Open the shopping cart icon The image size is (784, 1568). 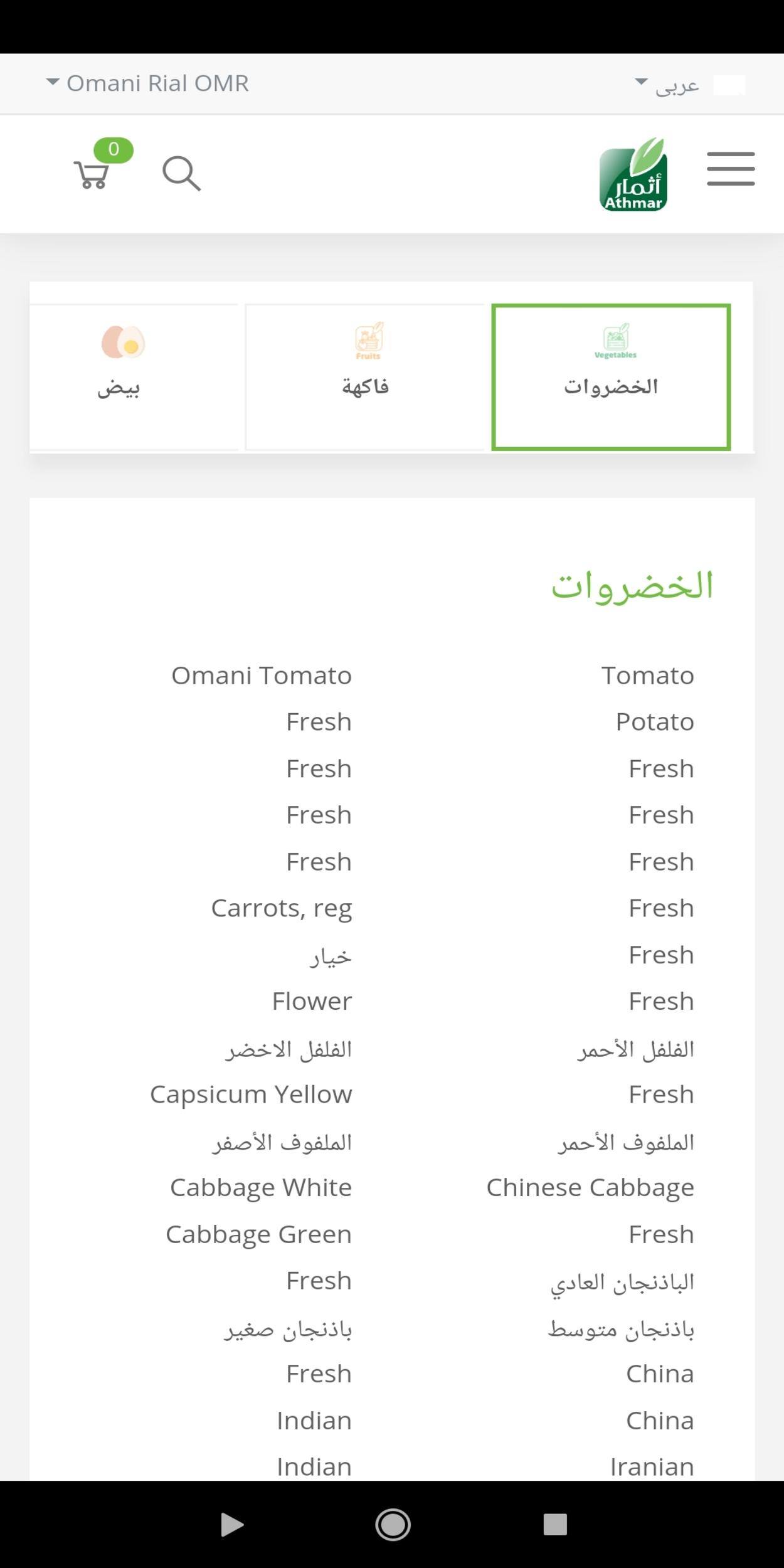(x=92, y=174)
